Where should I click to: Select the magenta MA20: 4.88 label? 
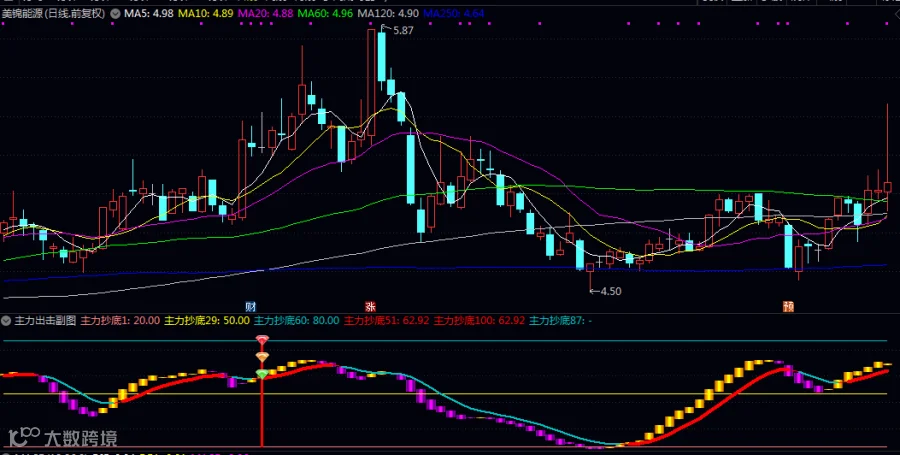pyautogui.click(x=265, y=13)
